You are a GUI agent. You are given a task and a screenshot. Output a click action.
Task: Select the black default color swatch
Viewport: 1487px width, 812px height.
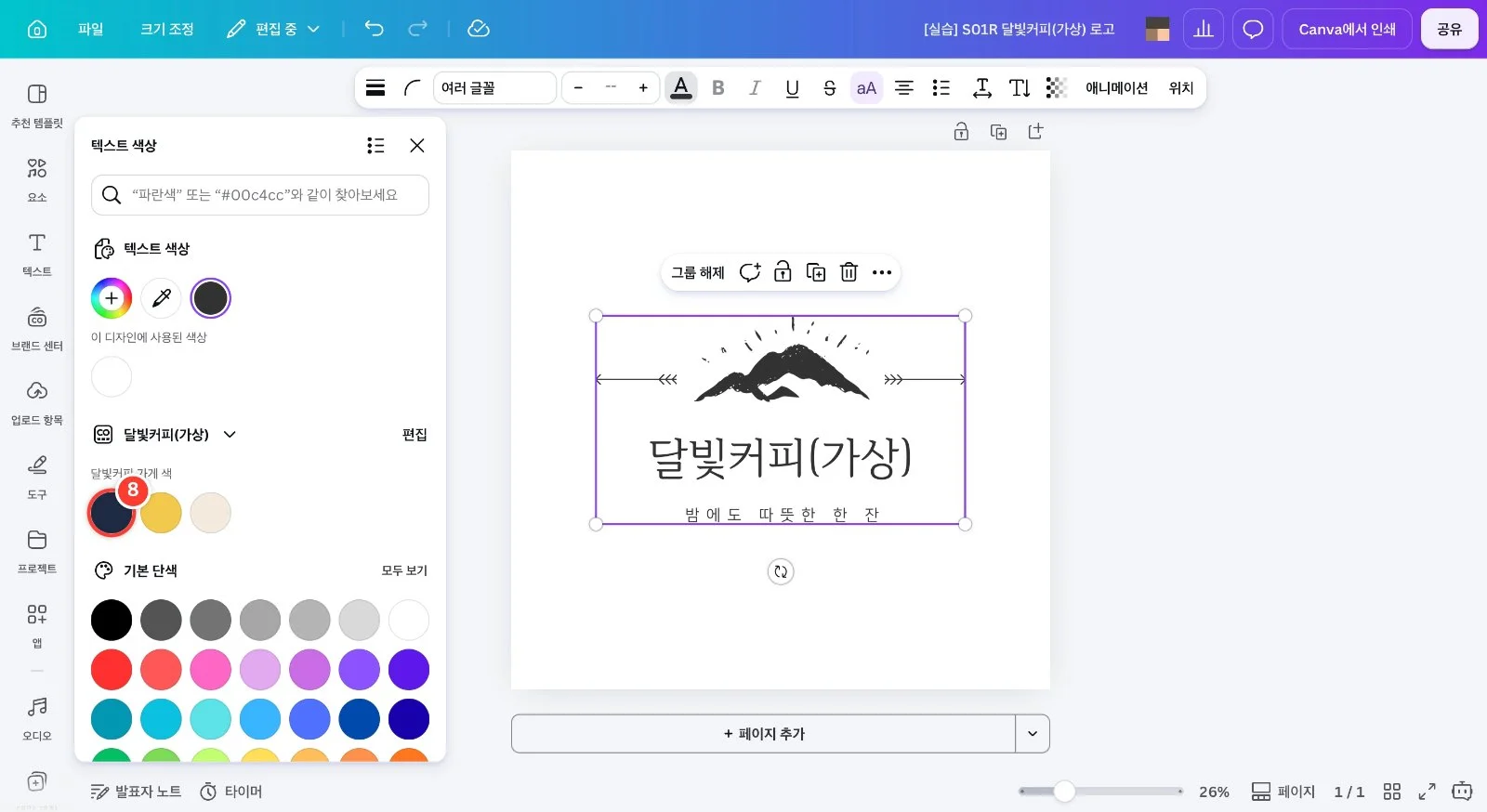pos(112,620)
